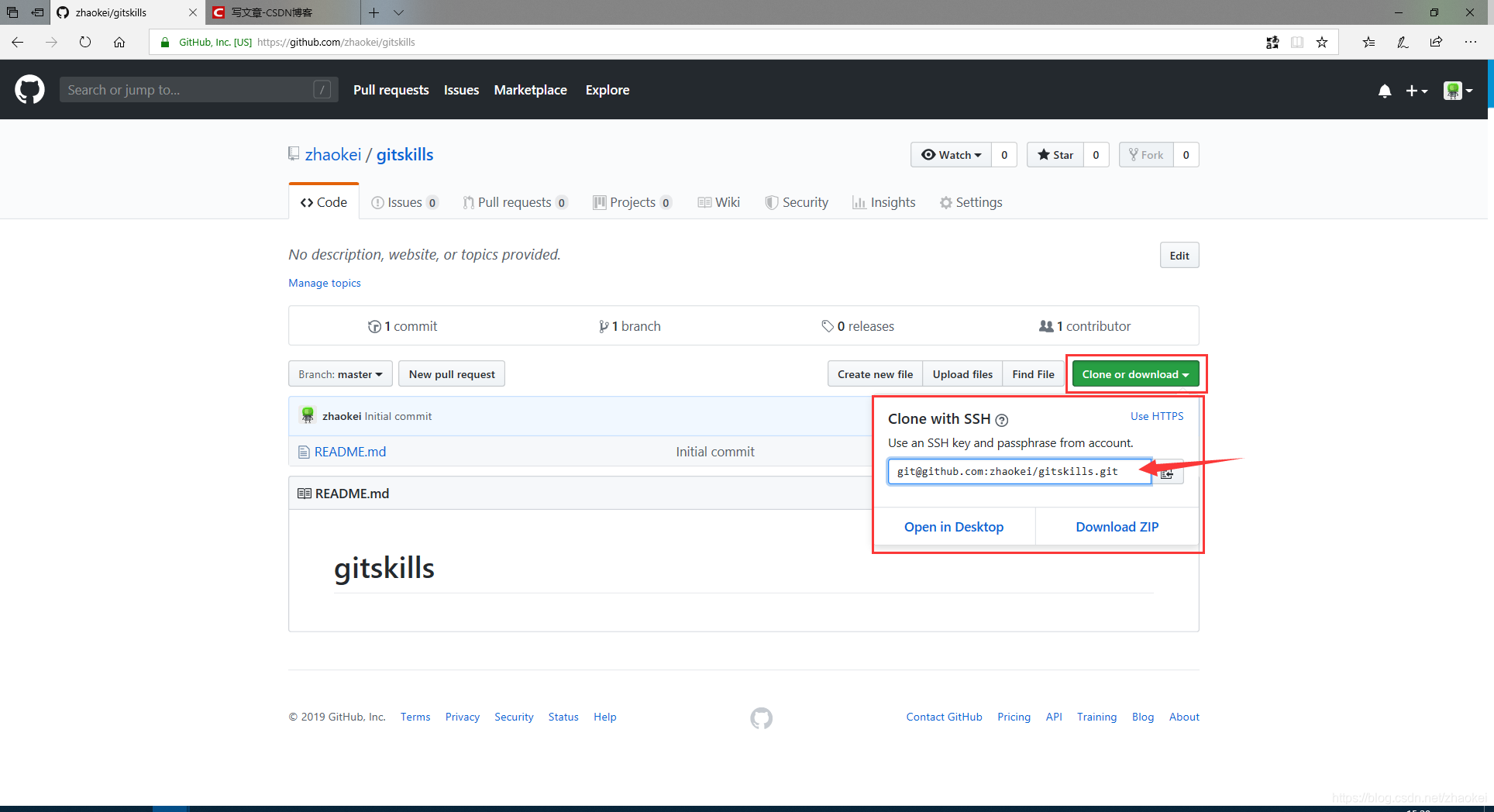Click the Manage topics link
This screenshot has height=812, width=1494.
point(325,283)
